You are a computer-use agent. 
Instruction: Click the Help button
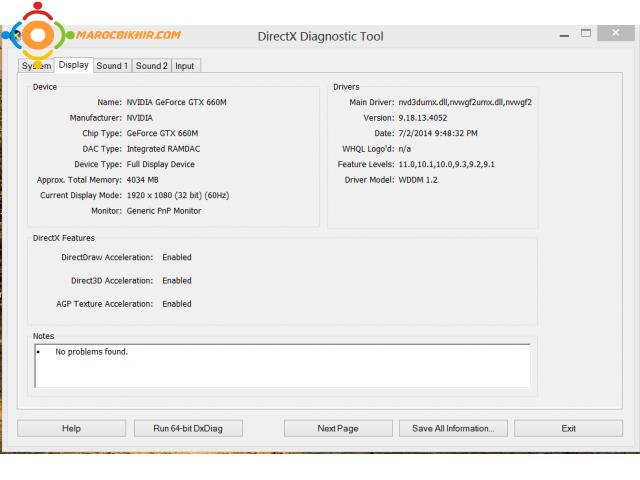[x=71, y=428]
